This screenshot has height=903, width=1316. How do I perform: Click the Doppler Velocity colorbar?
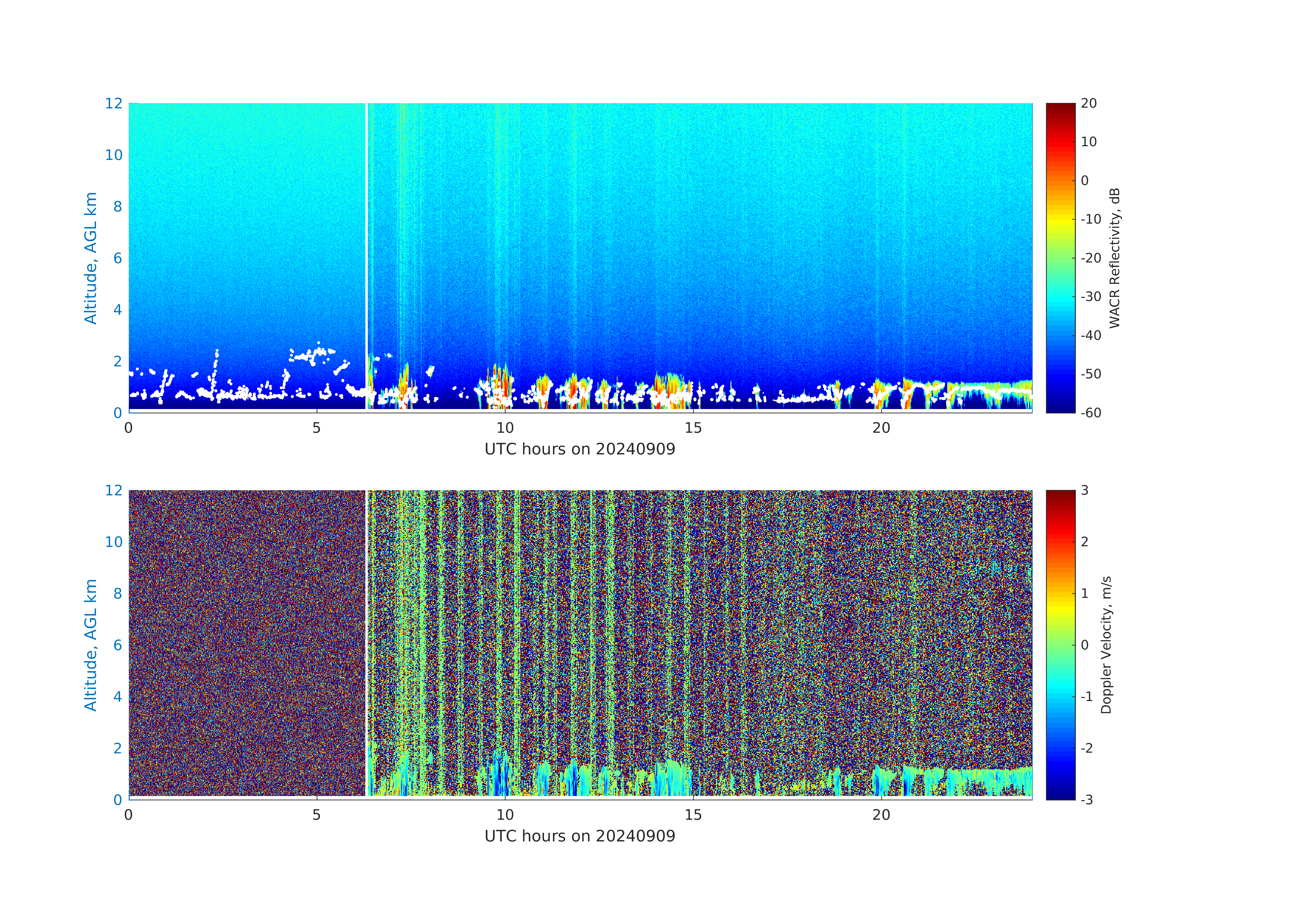tap(1060, 644)
